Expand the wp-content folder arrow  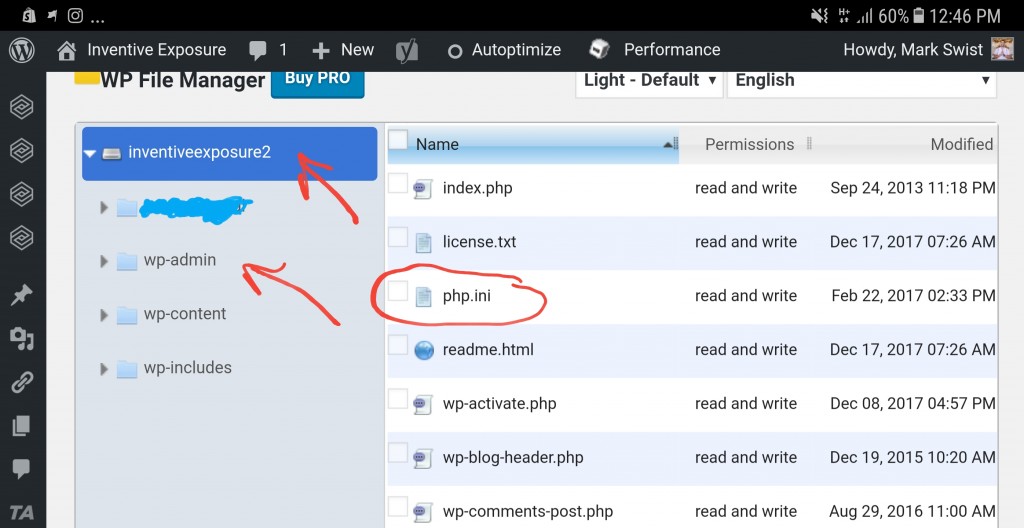103,316
